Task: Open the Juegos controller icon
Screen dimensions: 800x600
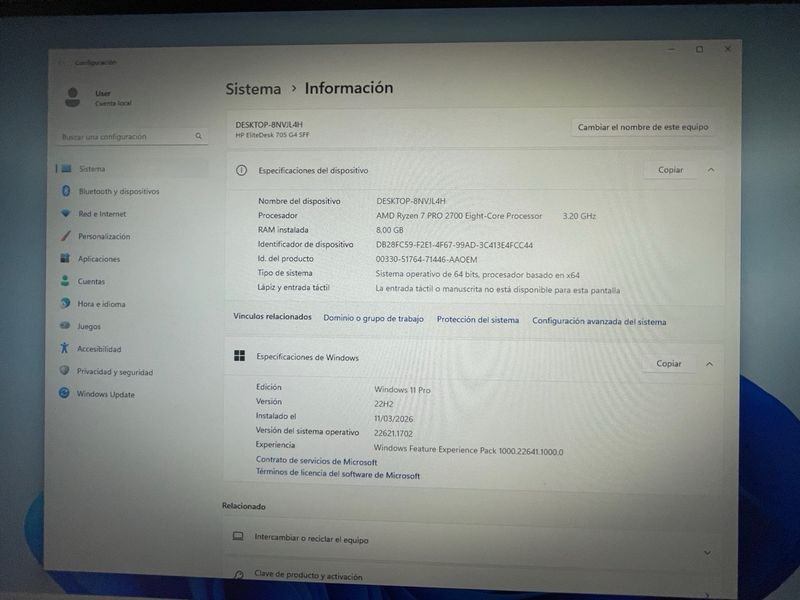Action: (65, 325)
